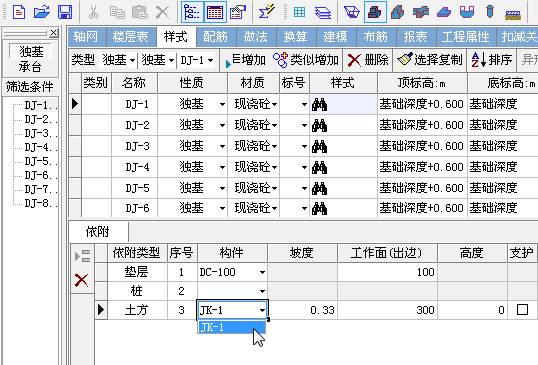Switch to the 做法 tab

point(256,37)
